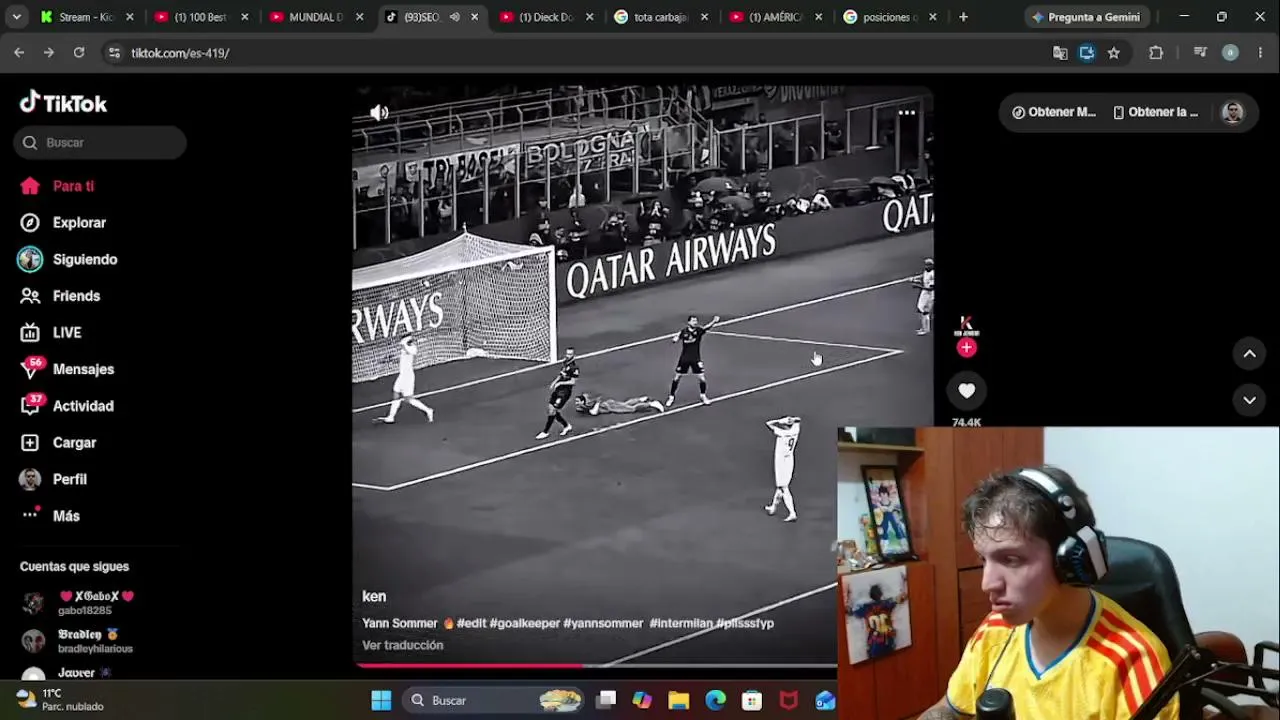Open the ken creator name on video
1280x720 pixels.
point(374,597)
